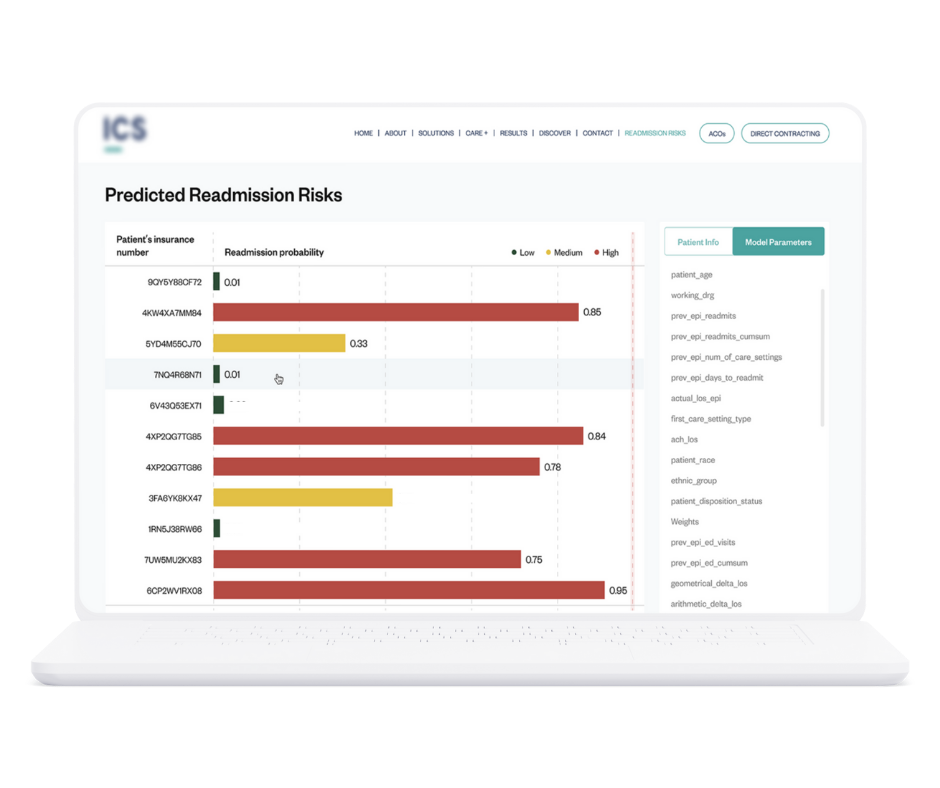Switch to the Patient Info tab
The height and width of the screenshot is (788, 940).
point(698,242)
